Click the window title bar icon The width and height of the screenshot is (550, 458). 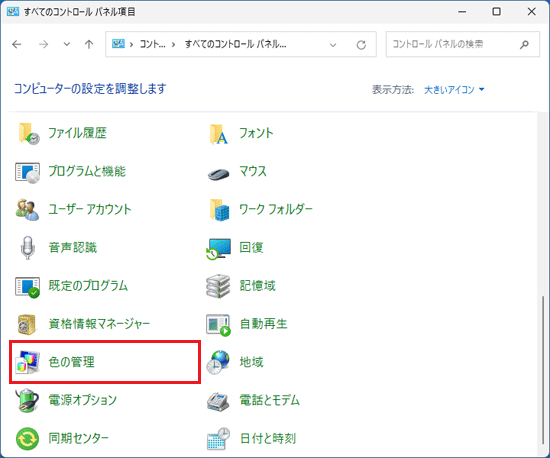pyautogui.click(x=13, y=12)
